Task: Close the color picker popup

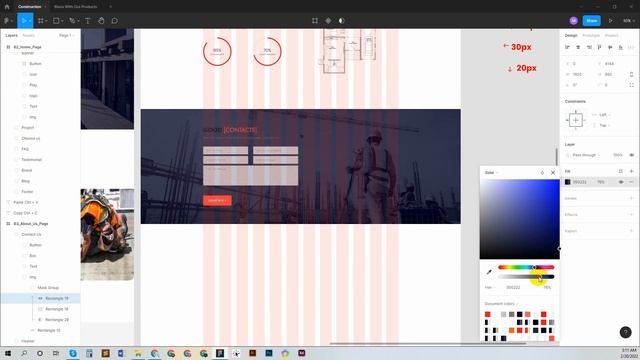Action: pos(553,173)
